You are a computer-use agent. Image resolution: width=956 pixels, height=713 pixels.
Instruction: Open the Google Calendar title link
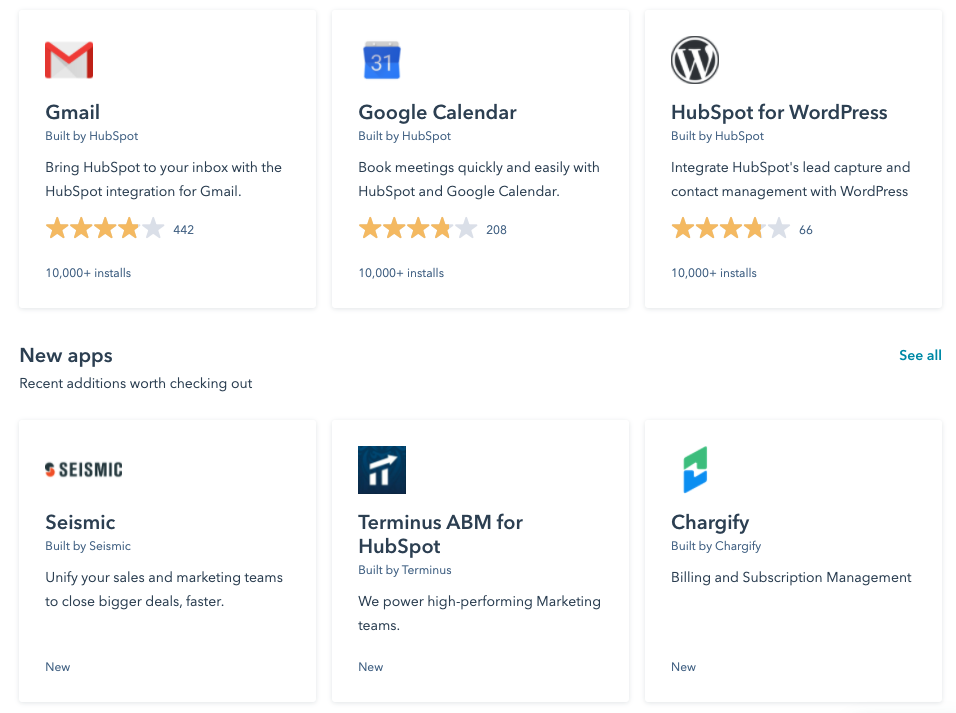click(437, 112)
